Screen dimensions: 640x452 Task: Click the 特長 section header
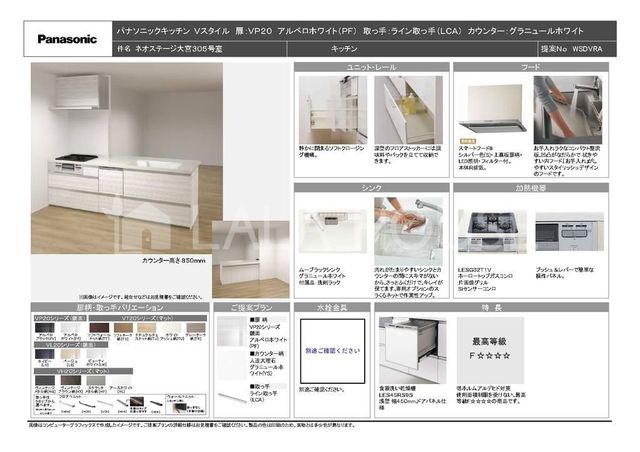tap(491, 307)
